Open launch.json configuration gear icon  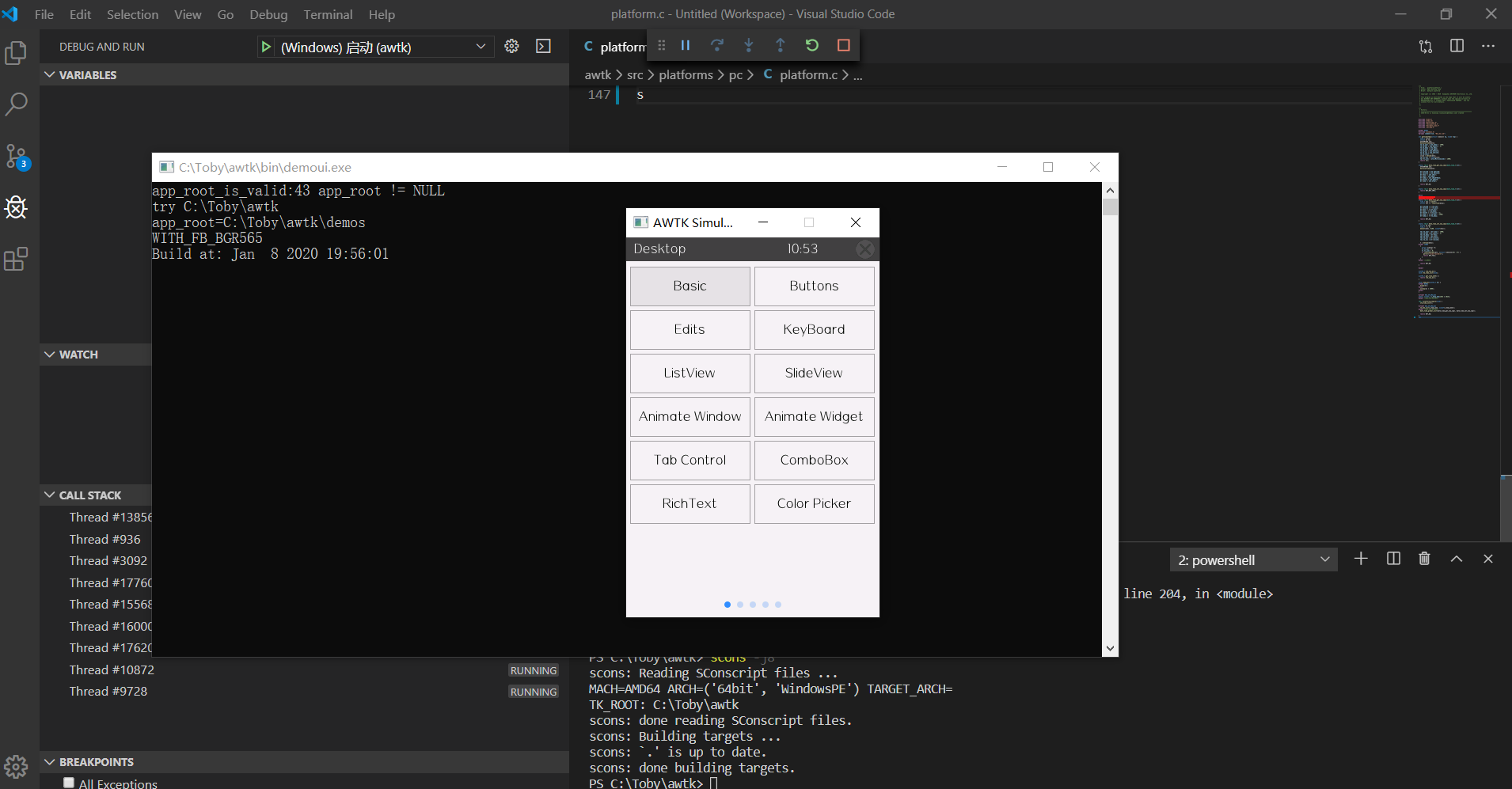click(512, 46)
